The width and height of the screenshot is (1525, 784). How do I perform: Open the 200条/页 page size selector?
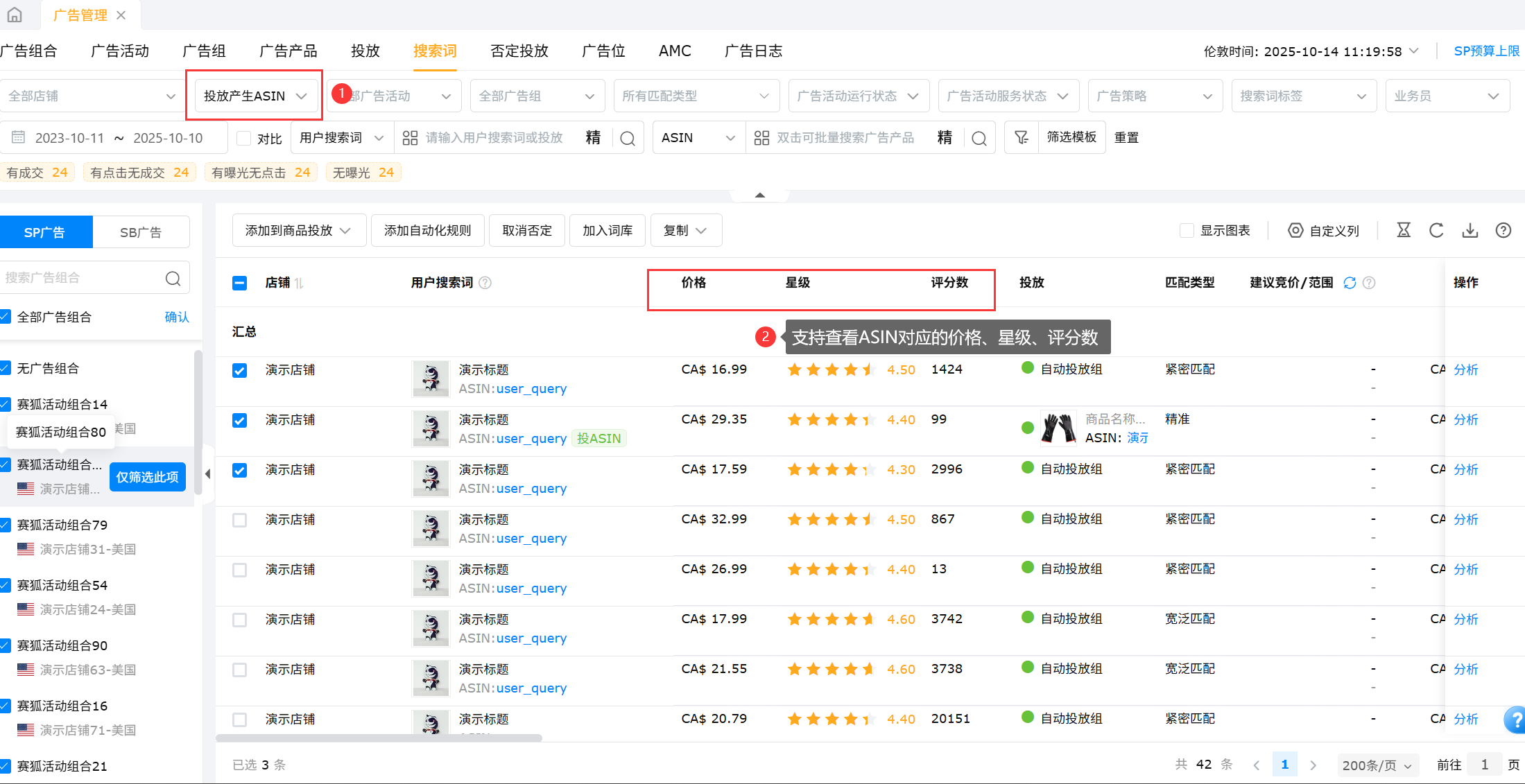click(1377, 765)
